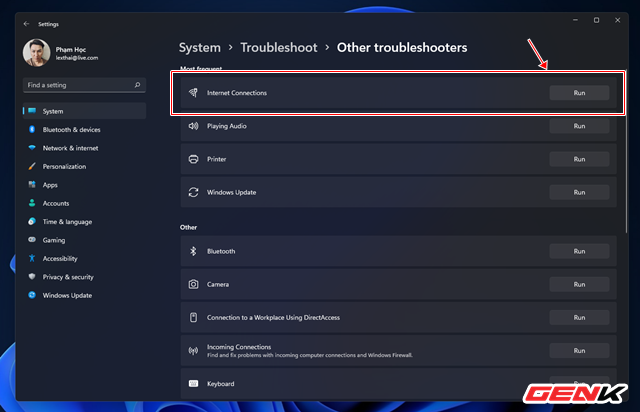640x412 pixels.
Task: Click the Other troubleshooters heading
Action: [402, 48]
